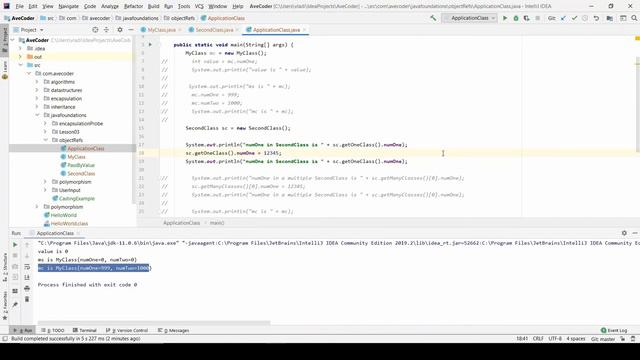This screenshot has width=640, height=360.
Task: Open Project panel settings gear
Action: pos(120,30)
